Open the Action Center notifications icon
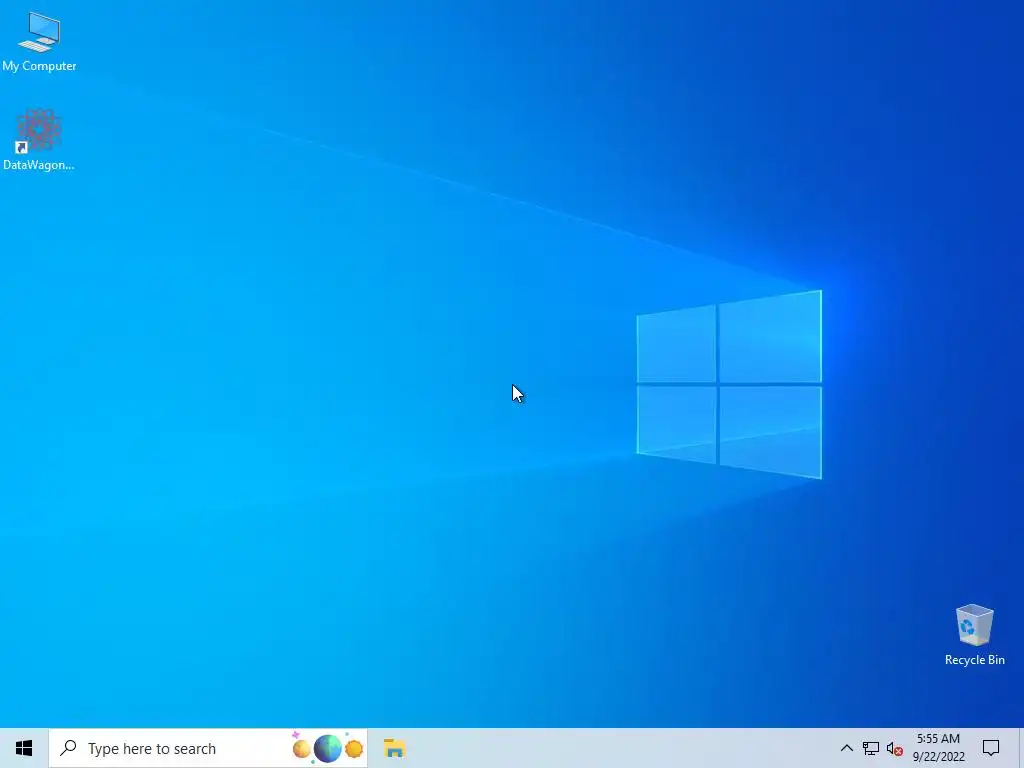 991,748
